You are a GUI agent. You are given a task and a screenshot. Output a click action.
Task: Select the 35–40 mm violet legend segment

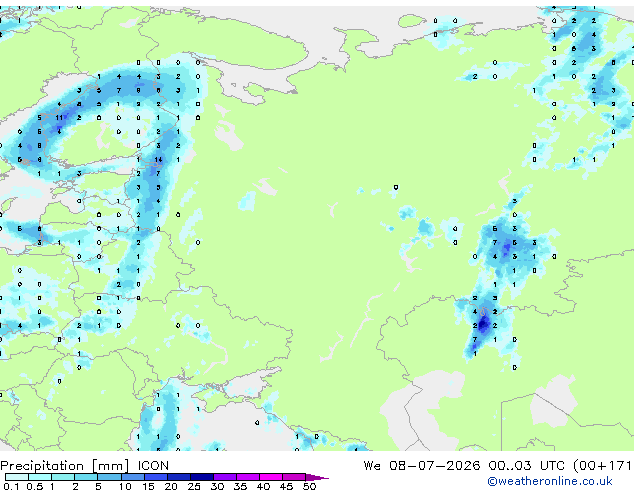pyautogui.click(x=248, y=477)
